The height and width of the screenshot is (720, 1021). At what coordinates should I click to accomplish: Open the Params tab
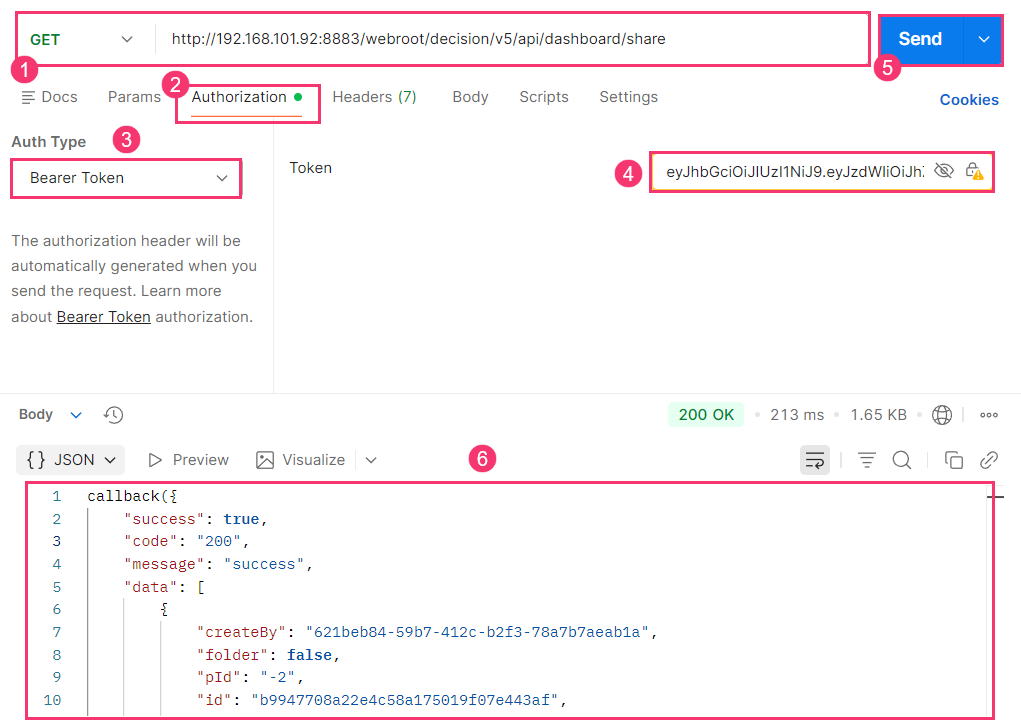(x=134, y=97)
